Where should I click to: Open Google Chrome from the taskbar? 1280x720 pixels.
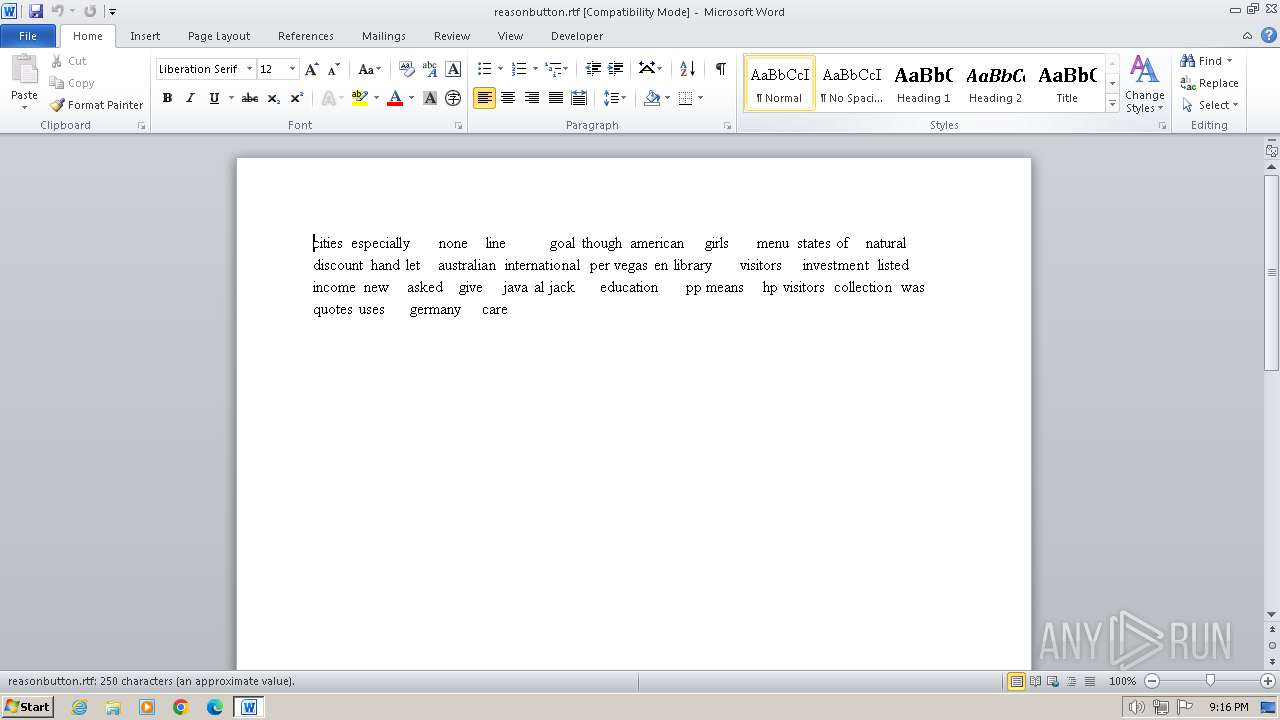coord(181,707)
